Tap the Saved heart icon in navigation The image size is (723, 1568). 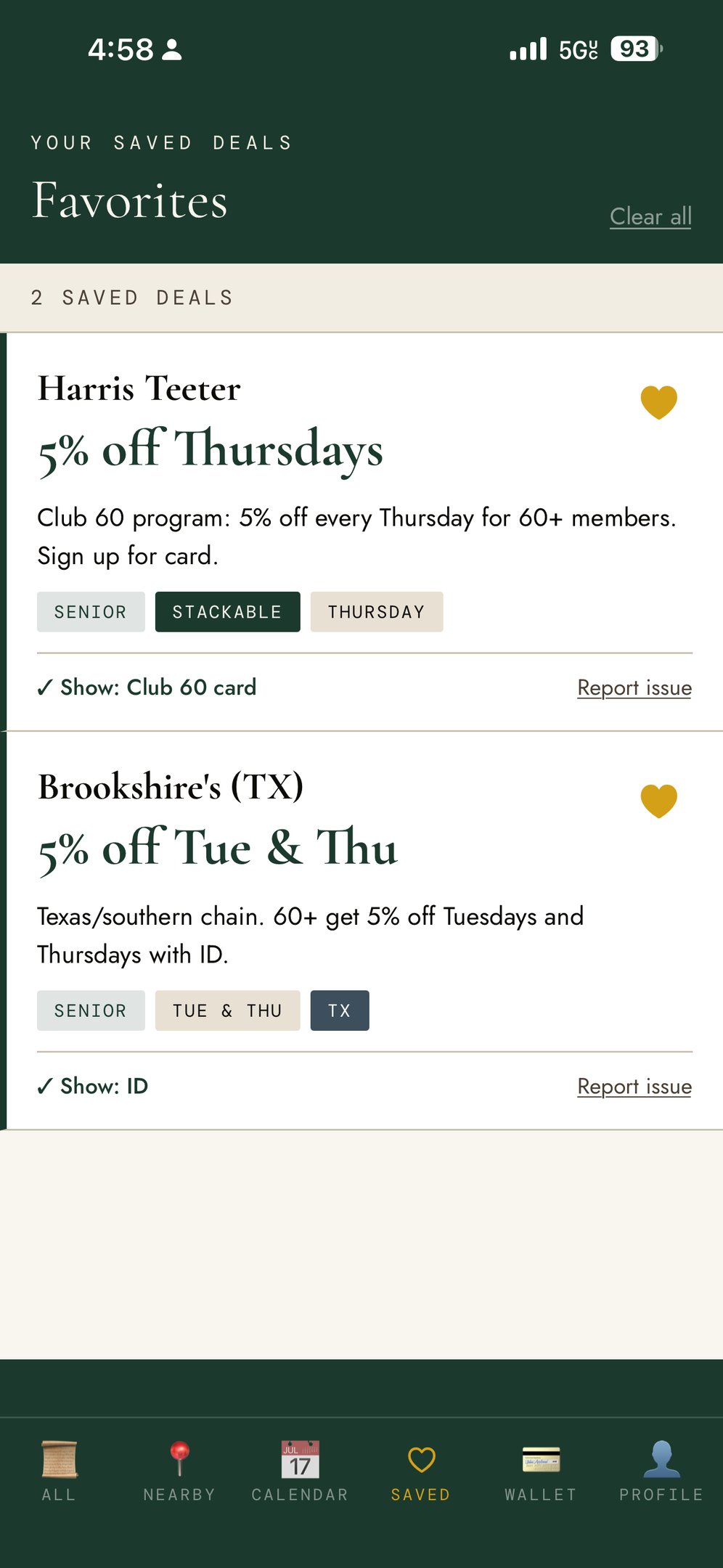421,1459
